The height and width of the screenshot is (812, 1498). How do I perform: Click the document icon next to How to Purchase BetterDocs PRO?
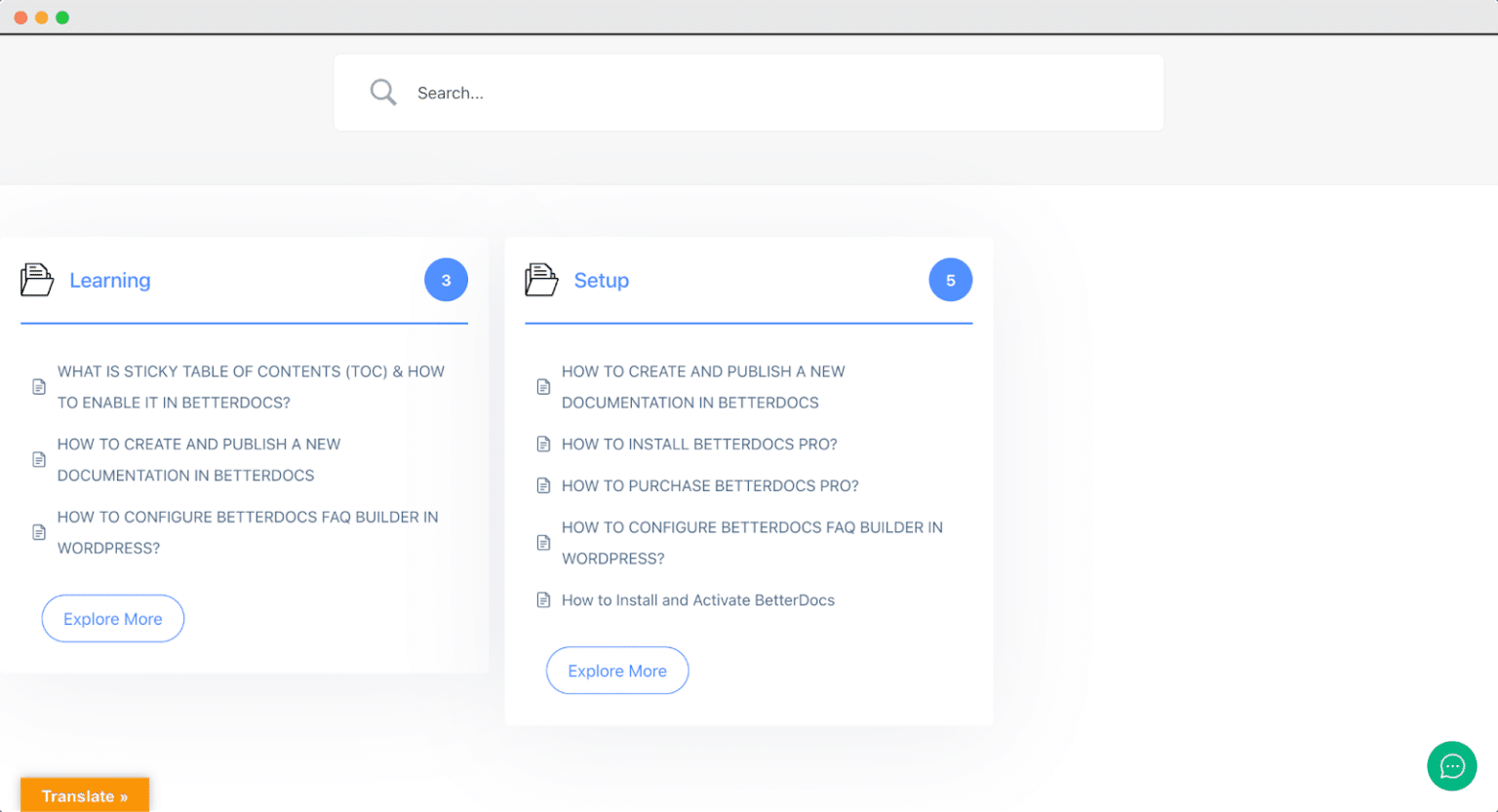pos(543,485)
